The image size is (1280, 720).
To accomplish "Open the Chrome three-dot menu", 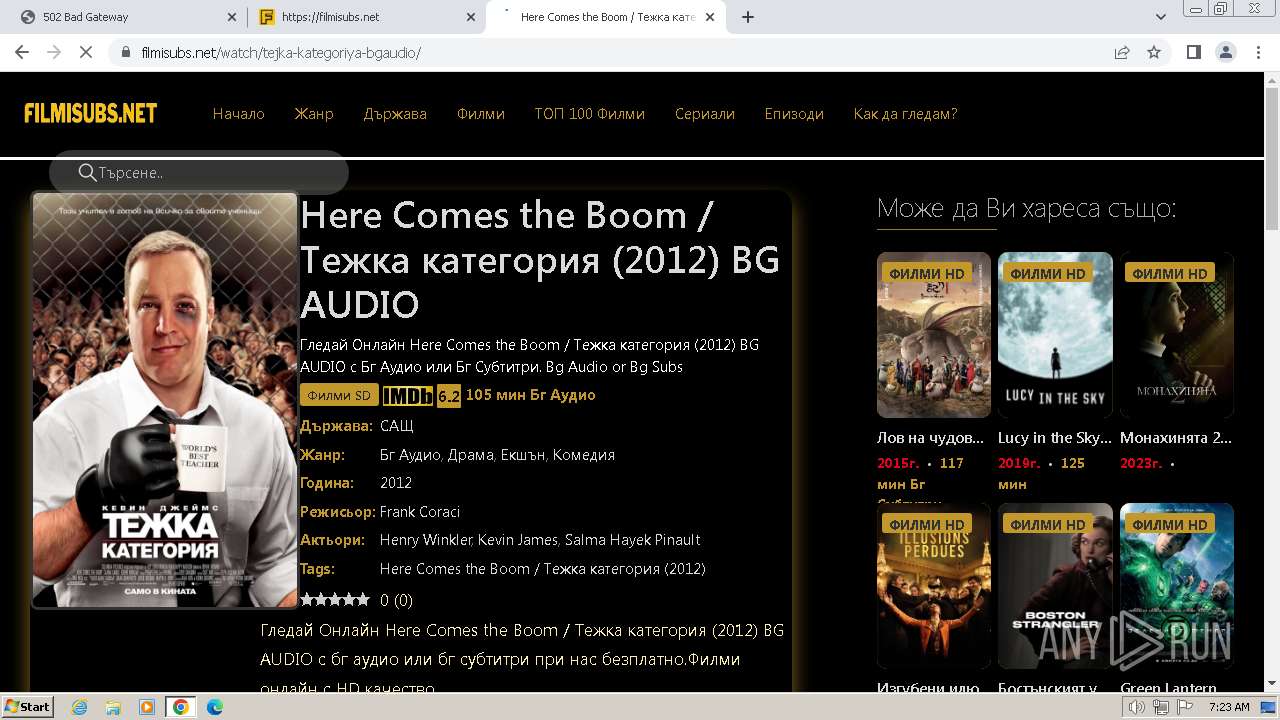I will click(1257, 52).
